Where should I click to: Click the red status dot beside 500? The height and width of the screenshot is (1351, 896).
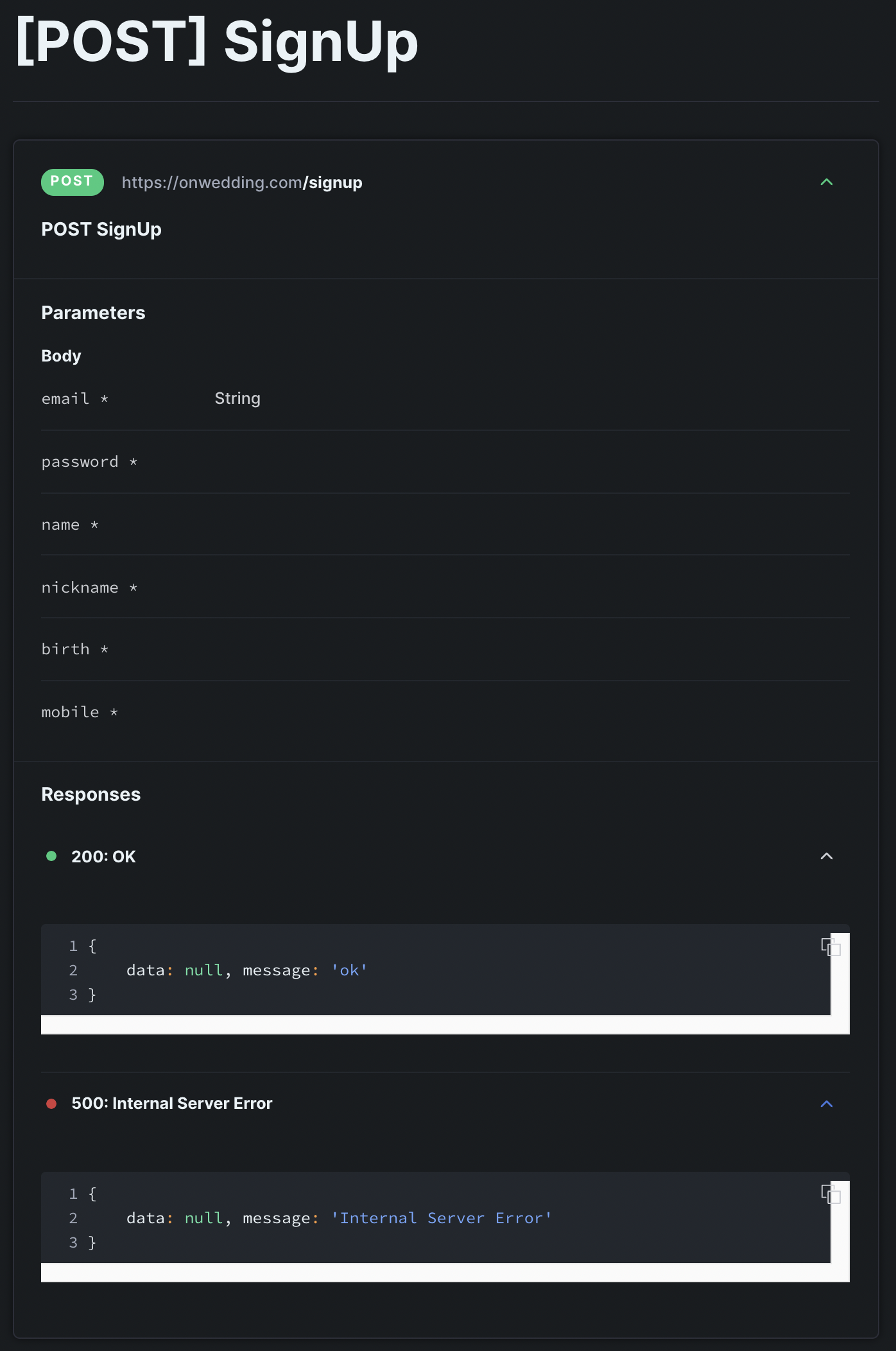(x=51, y=1104)
